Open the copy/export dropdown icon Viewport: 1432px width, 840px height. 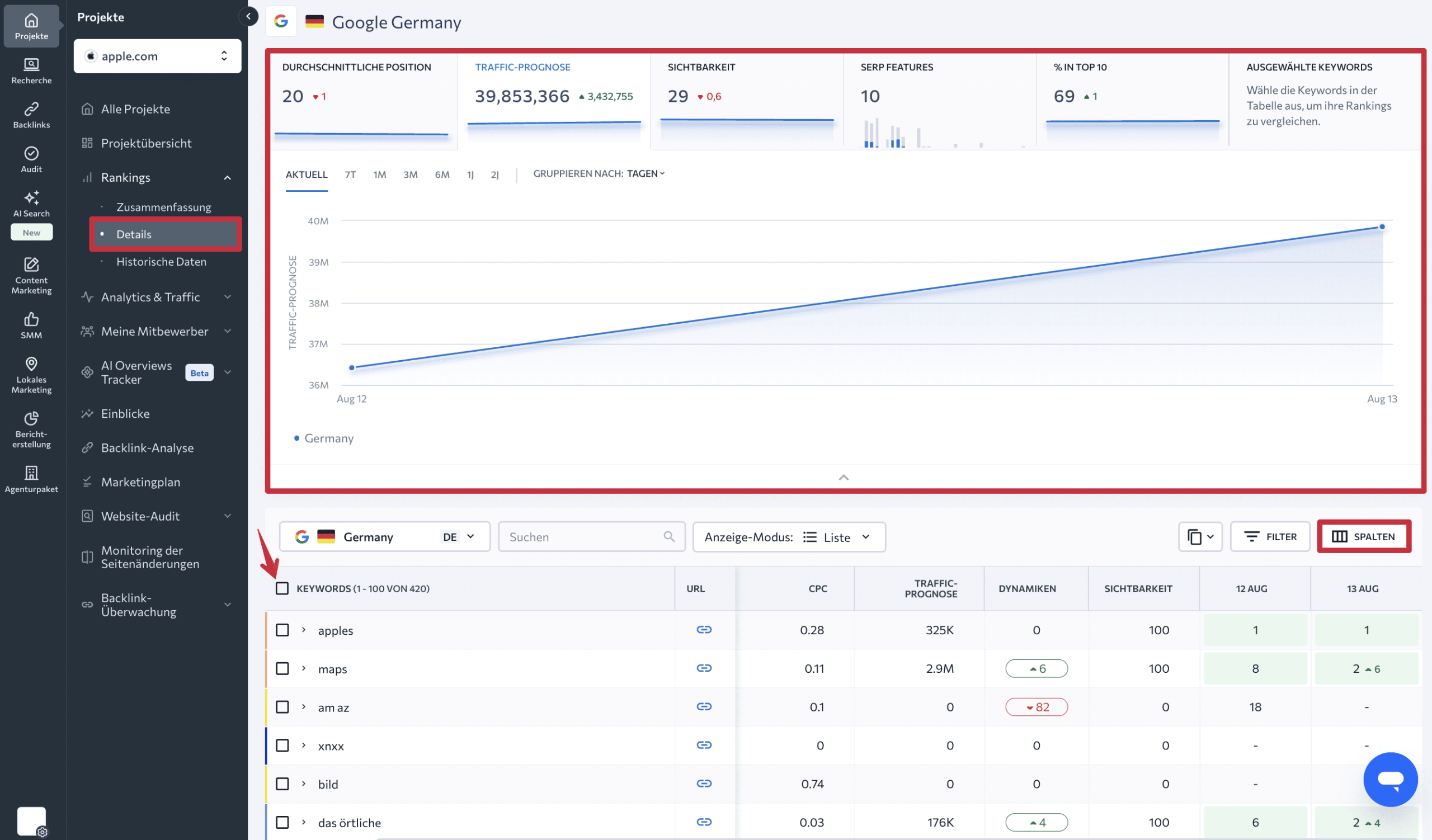point(1200,537)
